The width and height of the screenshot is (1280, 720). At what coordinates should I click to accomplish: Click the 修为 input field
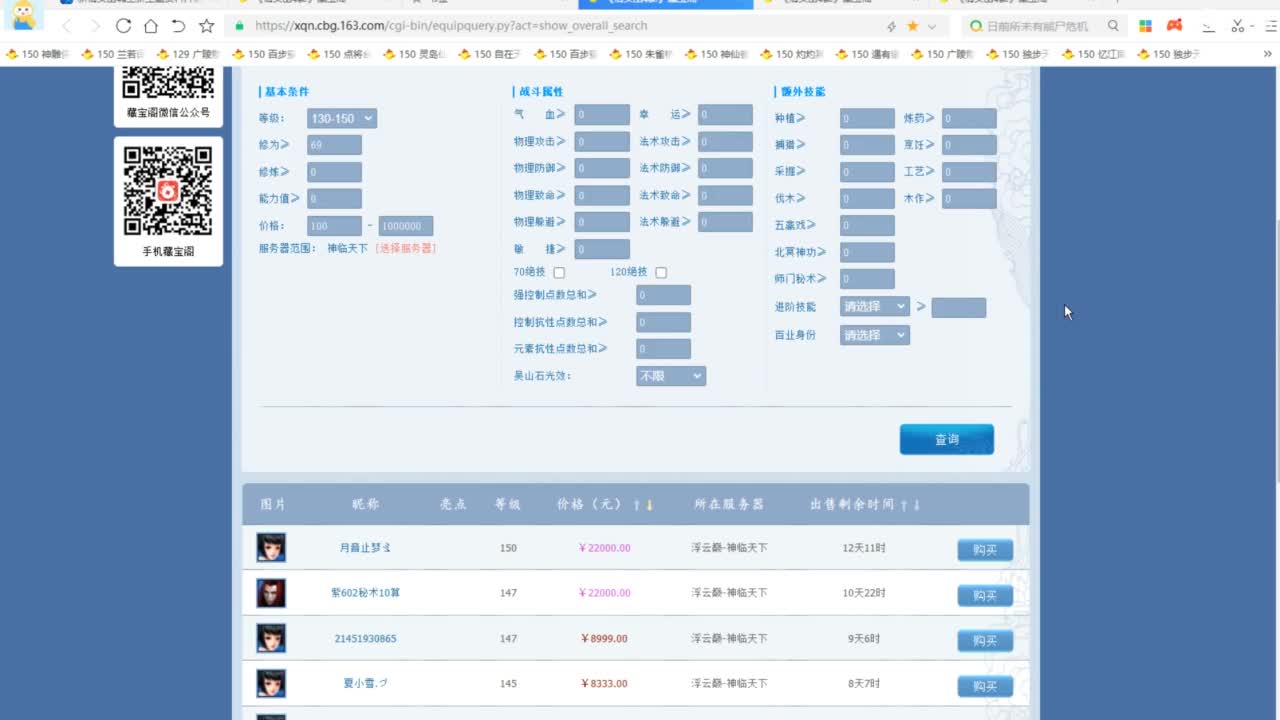(x=334, y=146)
